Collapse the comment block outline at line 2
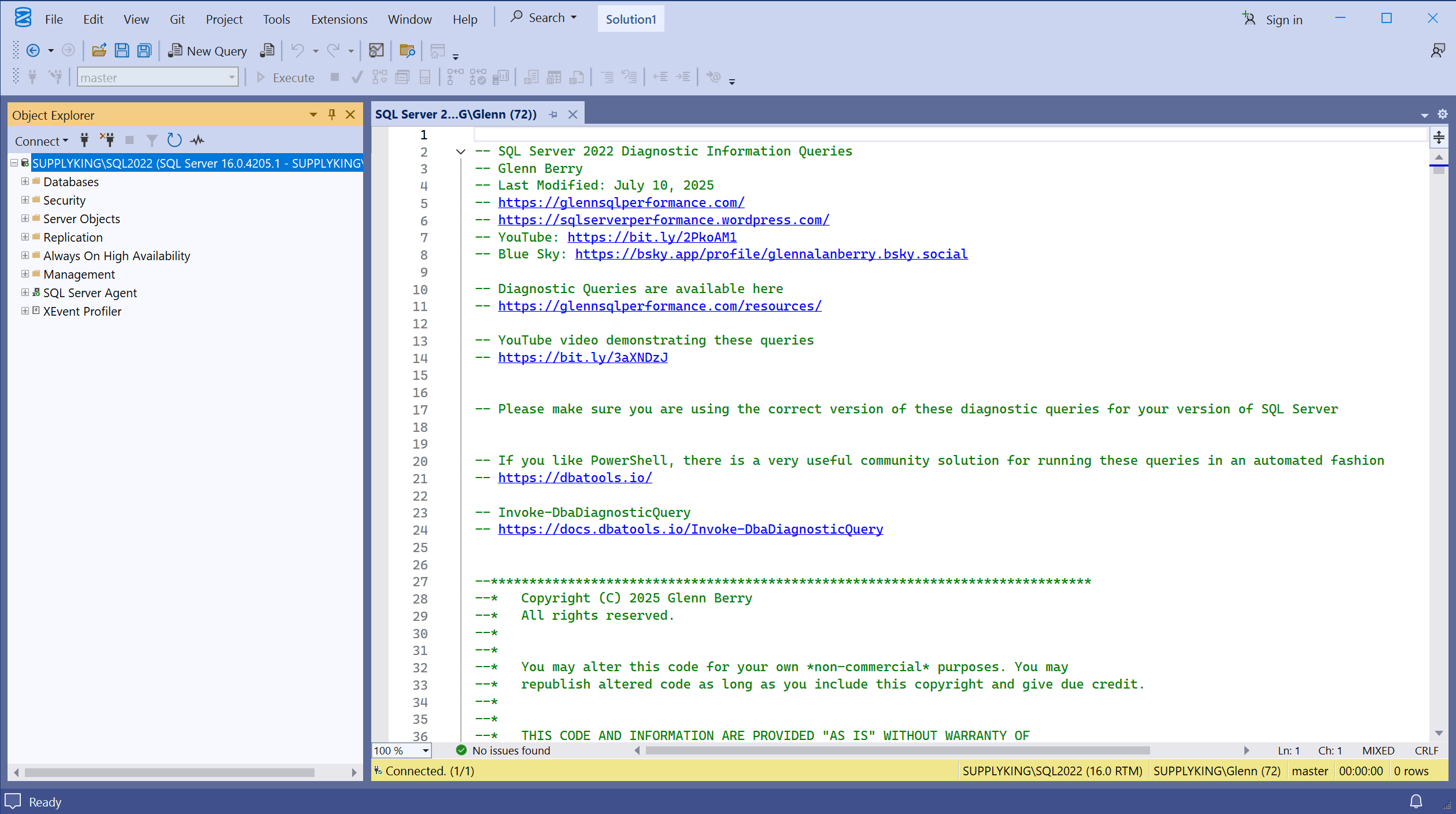The width and height of the screenshot is (1456, 814). (x=460, y=152)
